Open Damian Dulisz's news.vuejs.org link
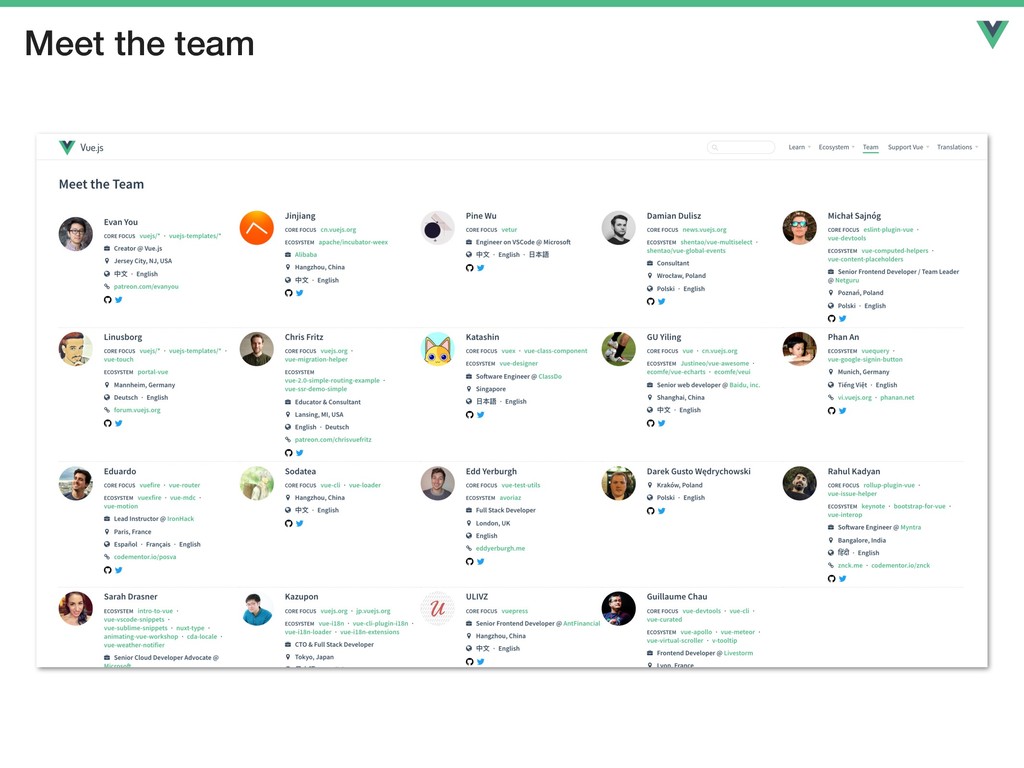This screenshot has width=1024, height=768. point(705,230)
